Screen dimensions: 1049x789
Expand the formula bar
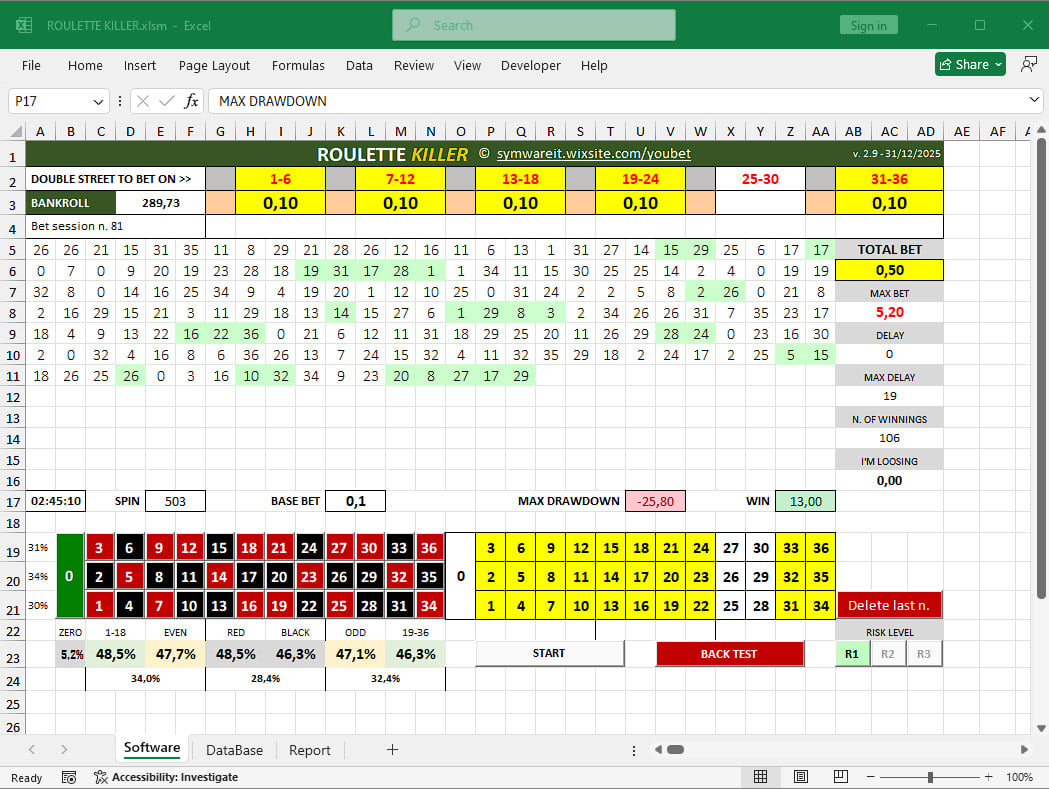1034,100
